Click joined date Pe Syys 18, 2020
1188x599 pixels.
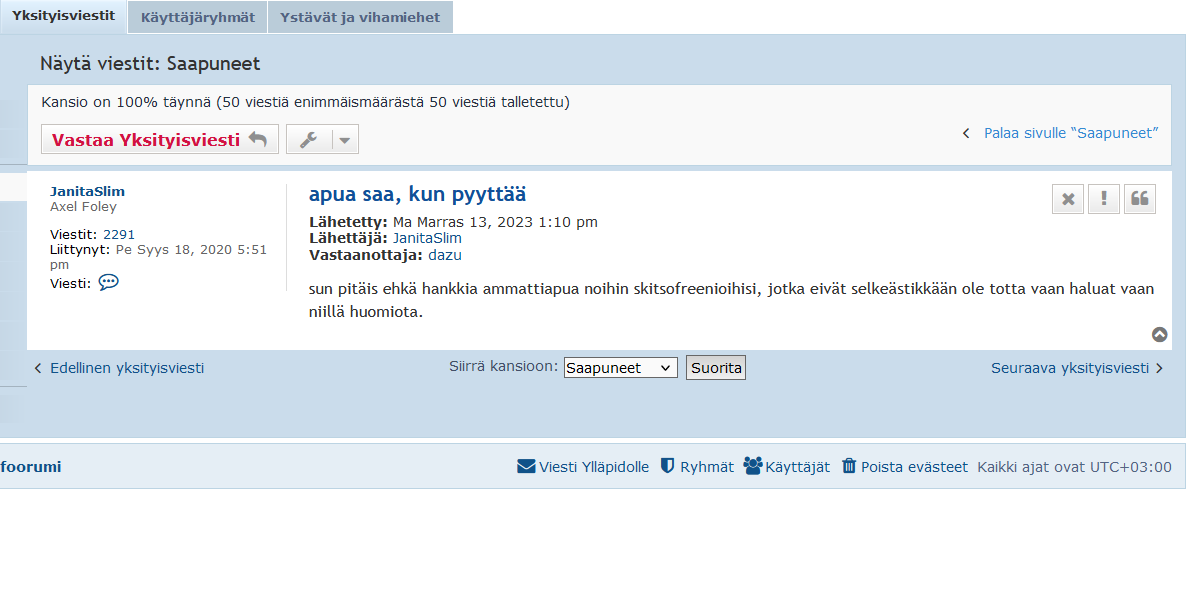coord(158,257)
